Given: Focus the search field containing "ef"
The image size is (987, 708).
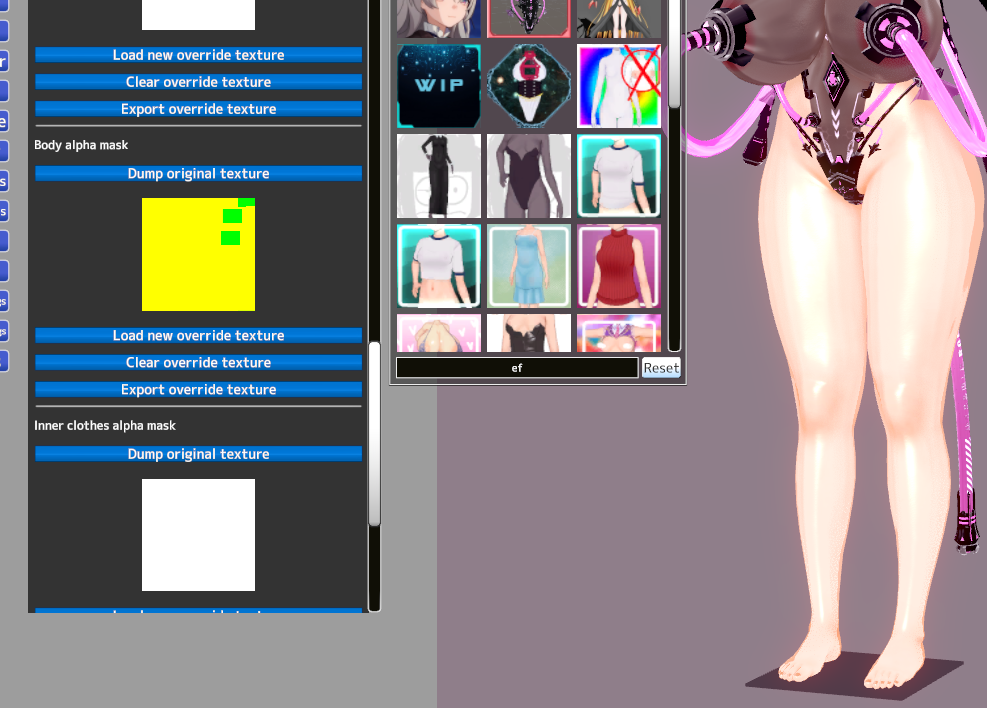Looking at the screenshot, I should click(x=517, y=368).
